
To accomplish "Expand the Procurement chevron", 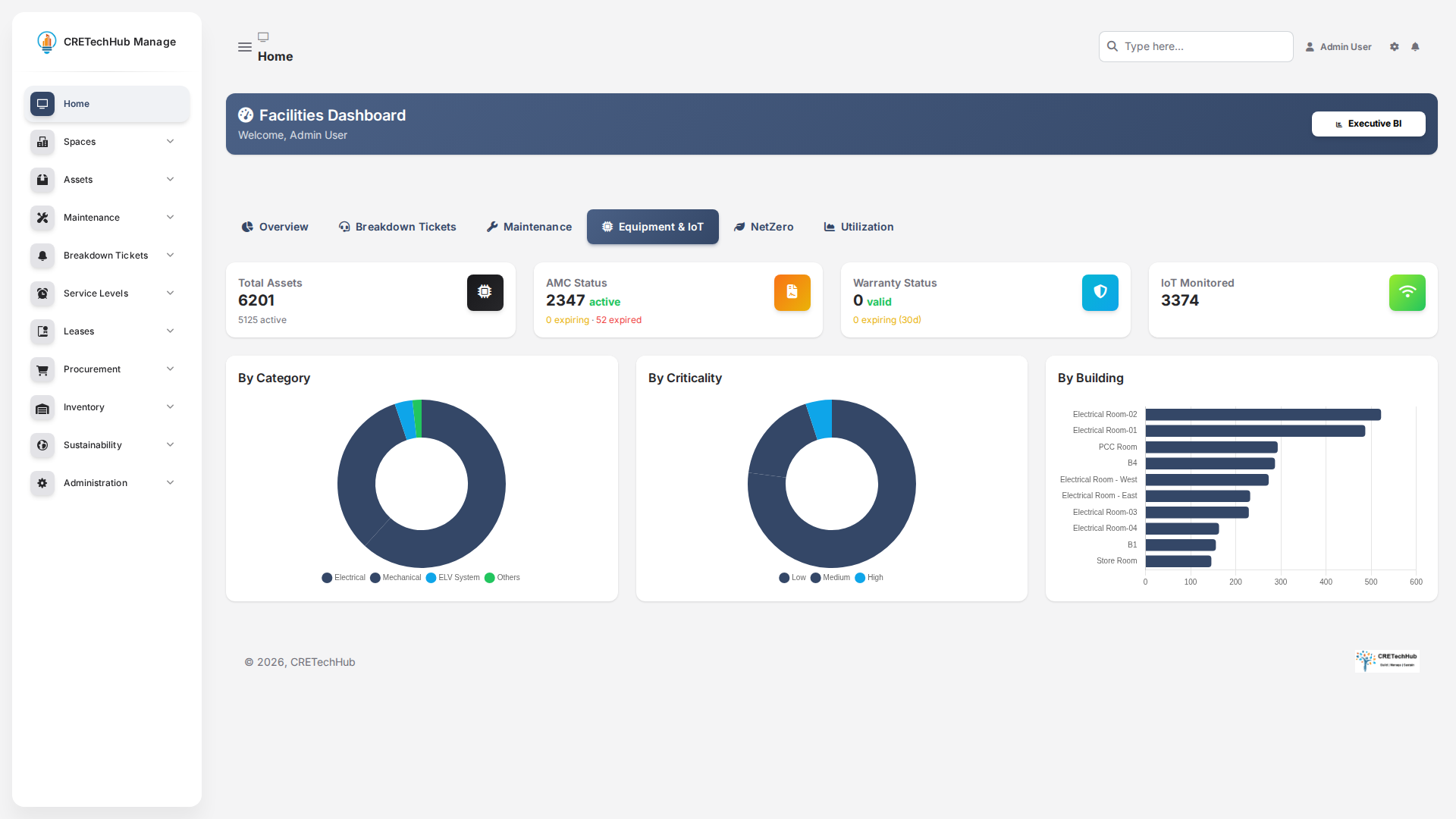I will tap(171, 369).
